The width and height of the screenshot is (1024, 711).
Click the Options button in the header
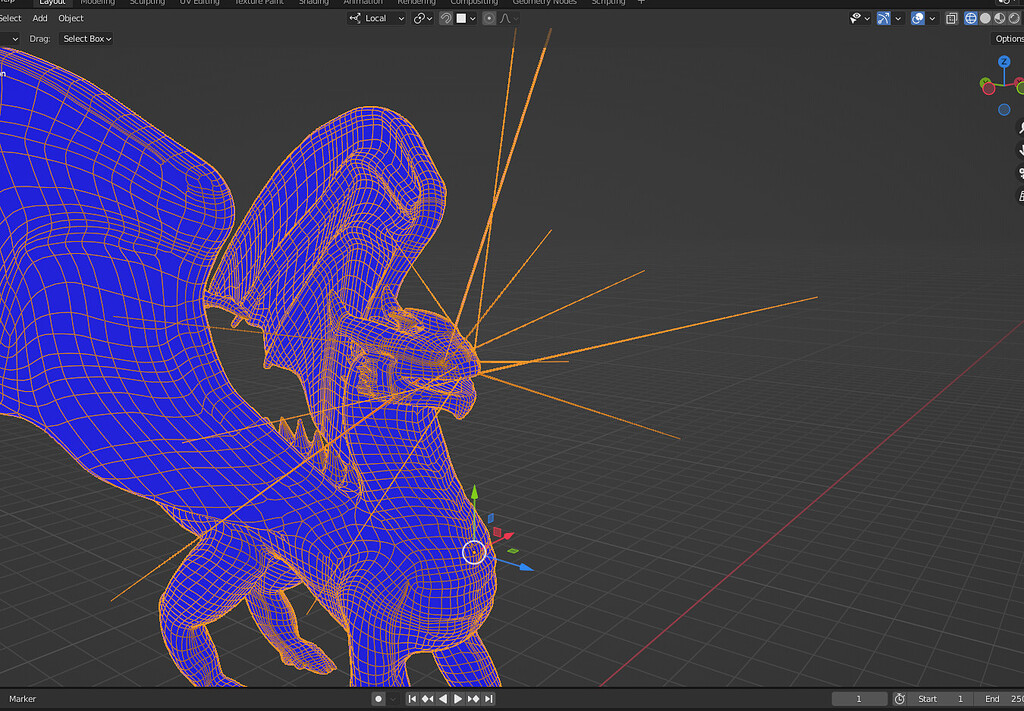pyautogui.click(x=1008, y=38)
